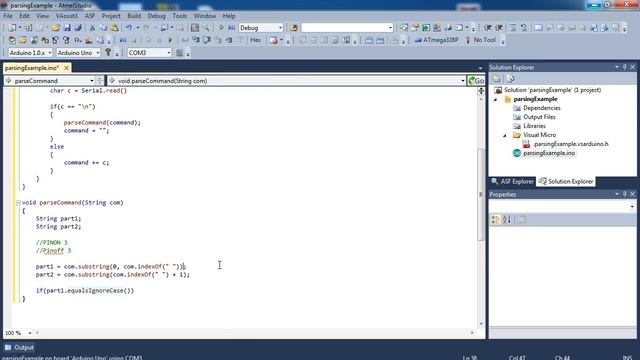The height and width of the screenshot is (360, 640).
Task: Click the '//PINON 3' comment line
Action: coord(51,243)
